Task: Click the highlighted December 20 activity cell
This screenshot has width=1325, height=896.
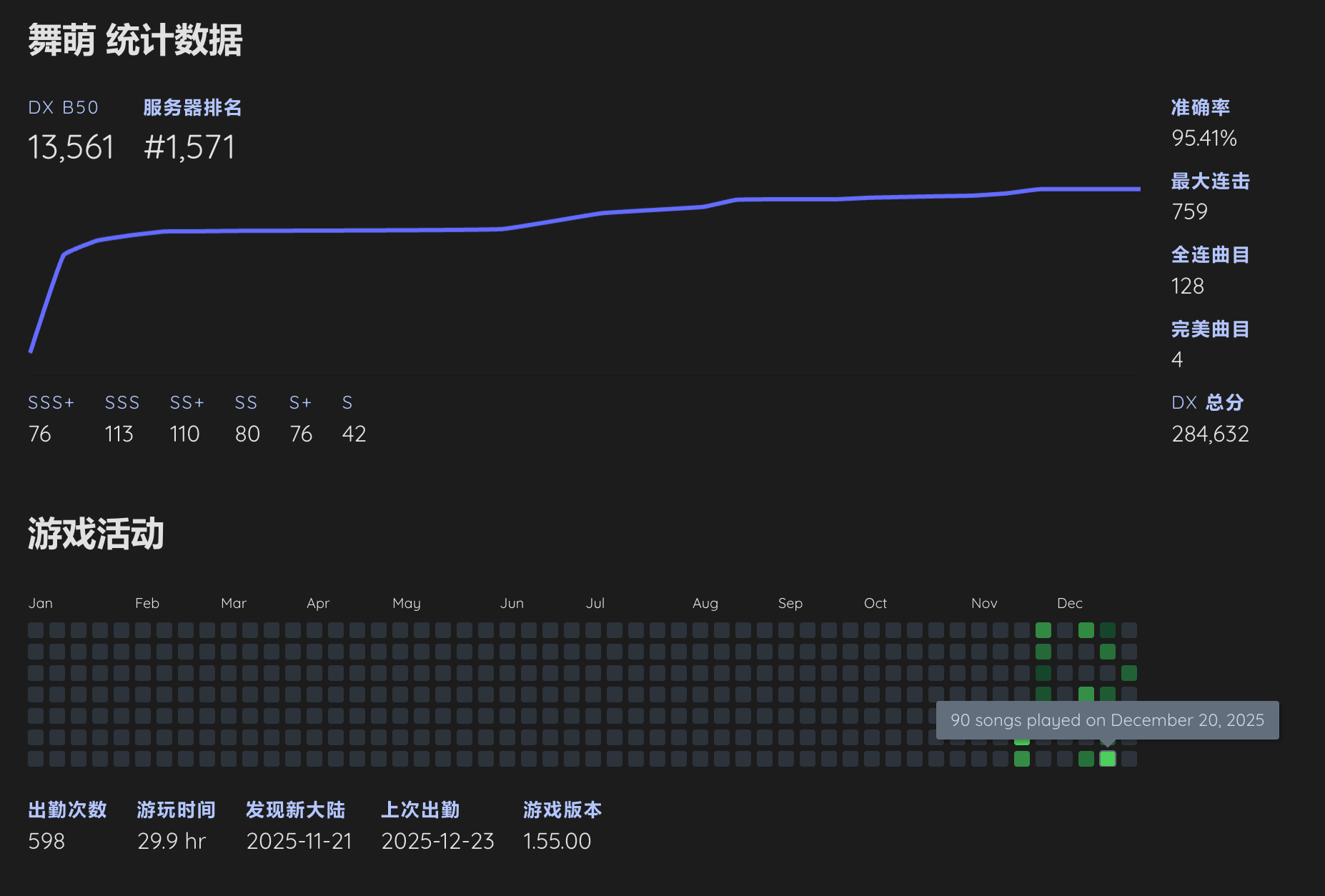Action: point(1108,759)
